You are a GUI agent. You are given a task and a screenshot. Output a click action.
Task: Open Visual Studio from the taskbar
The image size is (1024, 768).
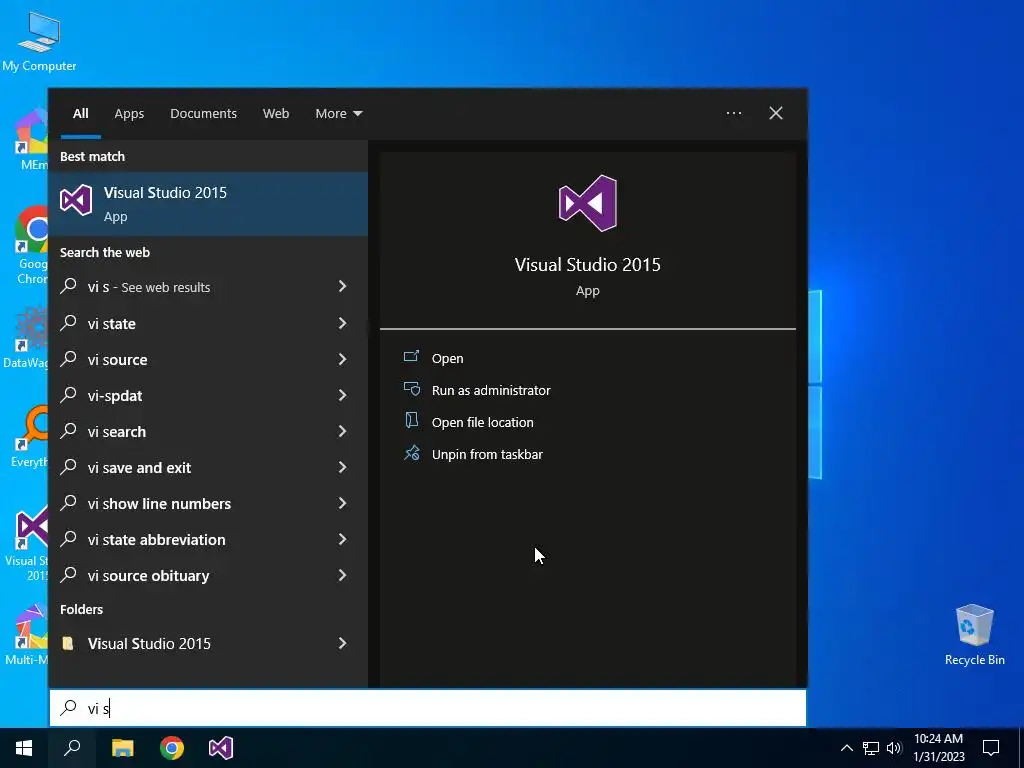(x=221, y=748)
